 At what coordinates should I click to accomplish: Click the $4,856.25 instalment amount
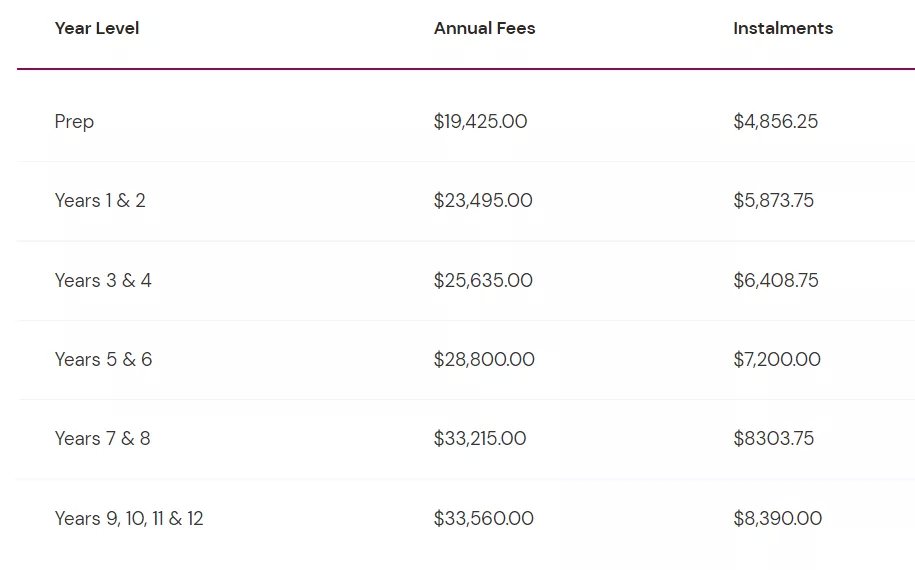tap(776, 121)
